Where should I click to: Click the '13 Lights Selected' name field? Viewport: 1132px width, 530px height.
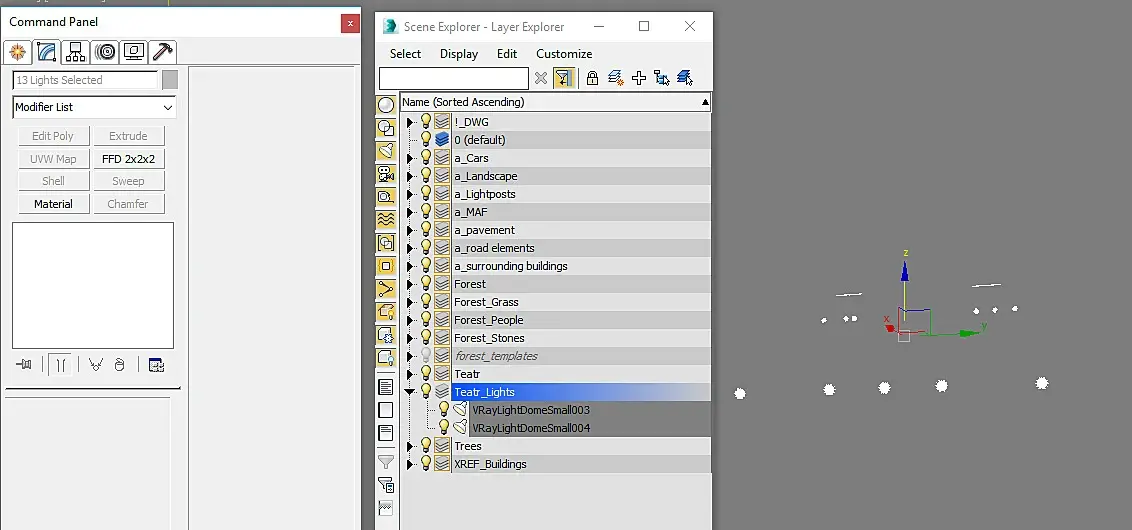click(85, 80)
